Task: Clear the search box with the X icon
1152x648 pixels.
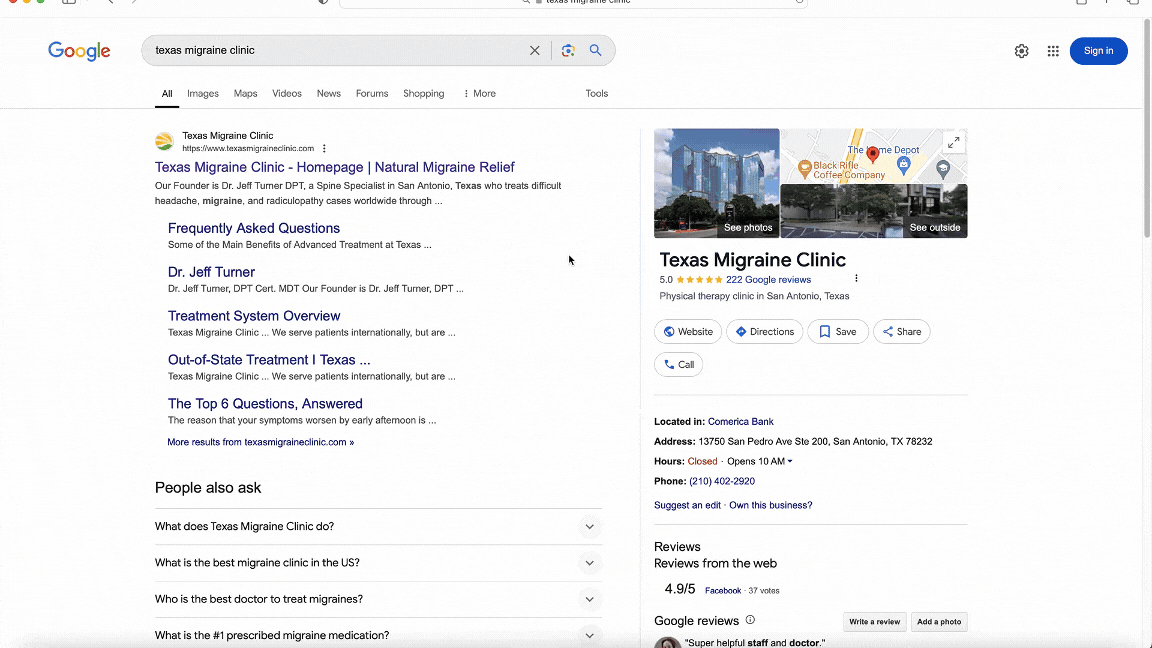Action: point(534,51)
